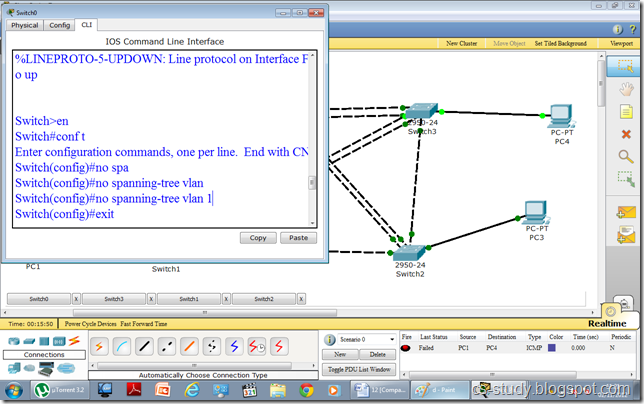Open Google Chrome from the taskbar
The image size is (644, 404).
click(306, 390)
